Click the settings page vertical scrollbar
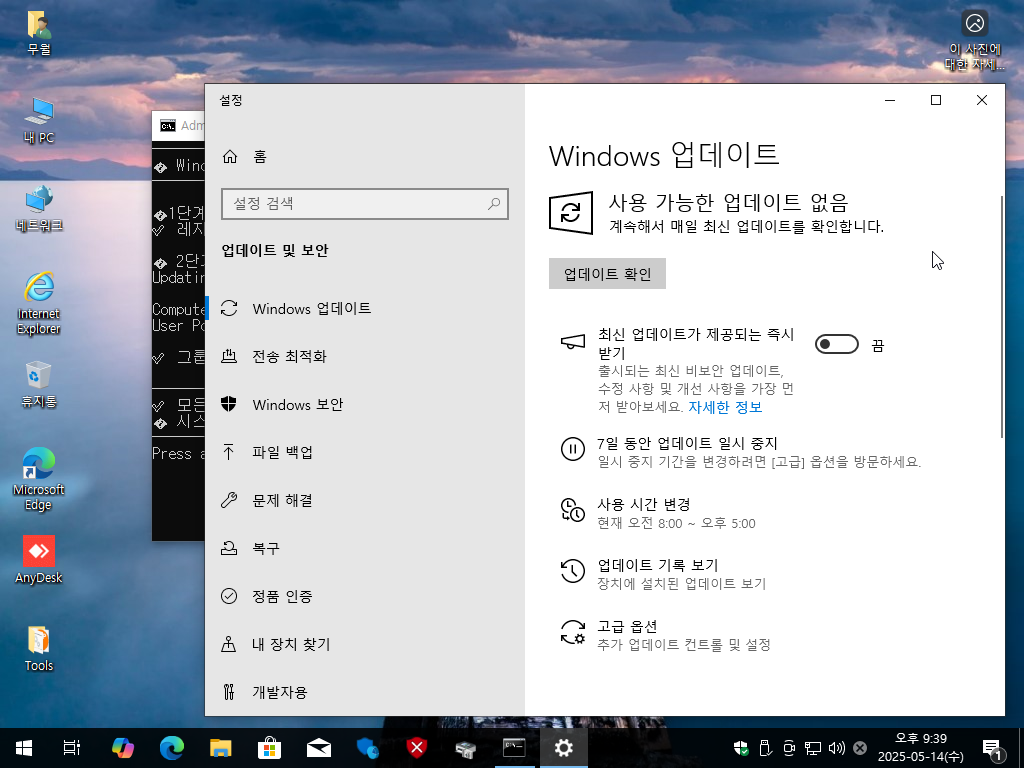The image size is (1024, 768). tap(1002, 317)
